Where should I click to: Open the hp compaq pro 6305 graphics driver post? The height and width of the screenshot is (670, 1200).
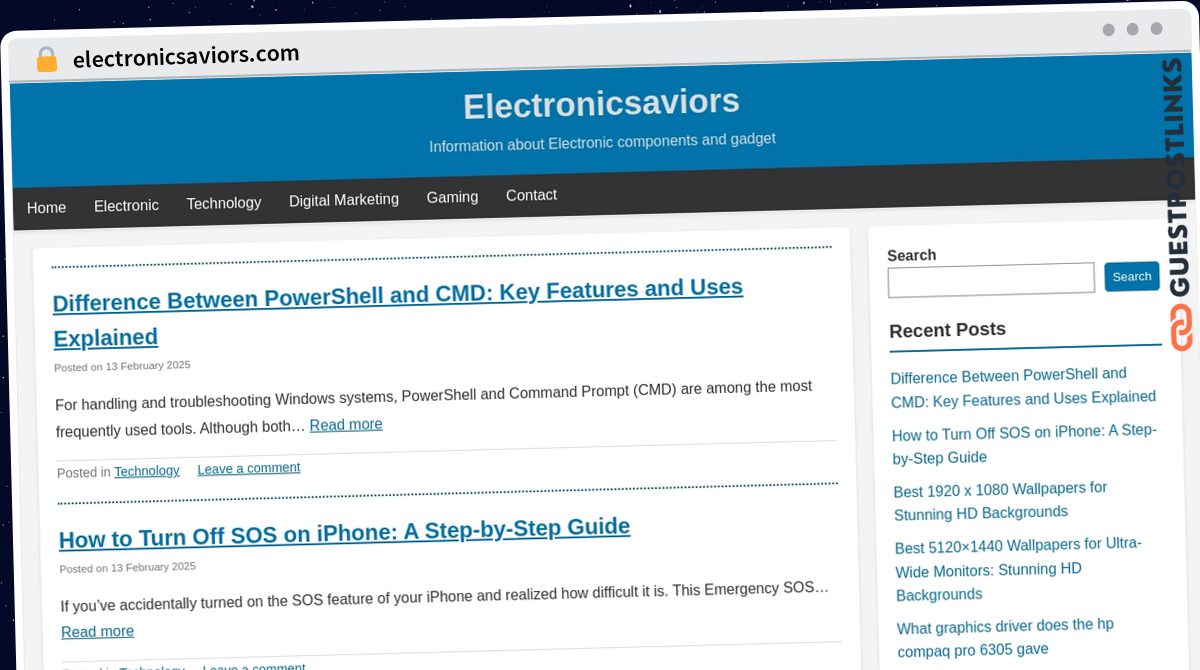pos(1005,638)
